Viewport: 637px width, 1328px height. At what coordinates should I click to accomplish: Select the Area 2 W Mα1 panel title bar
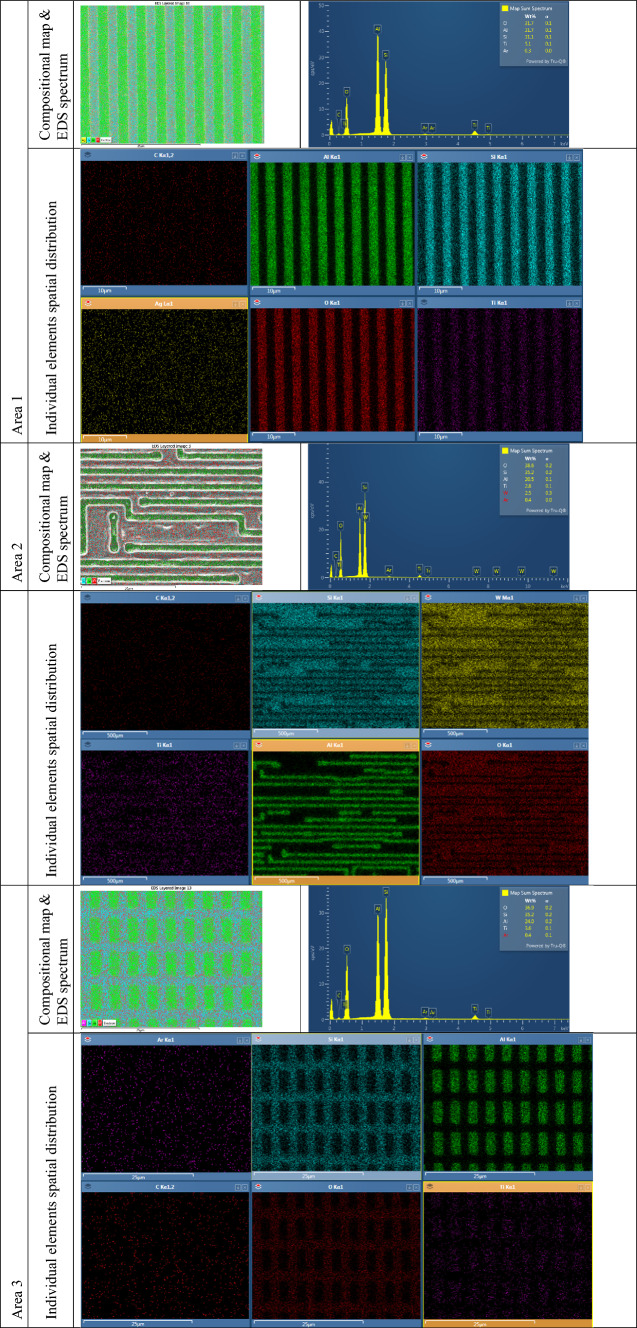pyautogui.click(x=505, y=598)
